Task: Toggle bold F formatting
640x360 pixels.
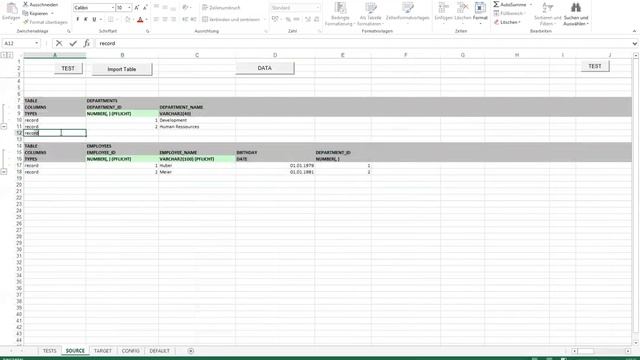Action: [78, 20]
